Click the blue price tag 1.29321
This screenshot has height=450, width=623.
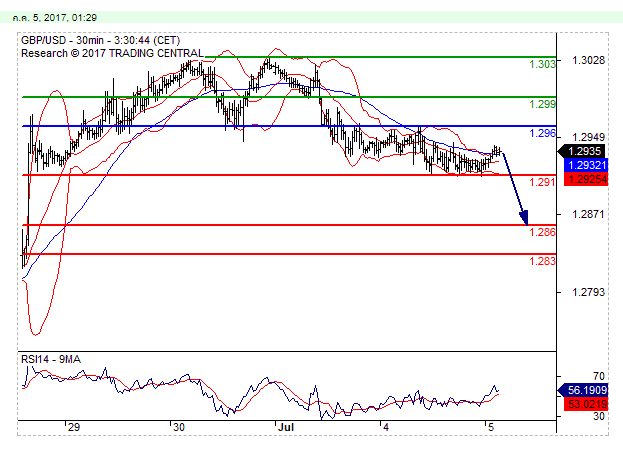[586, 165]
